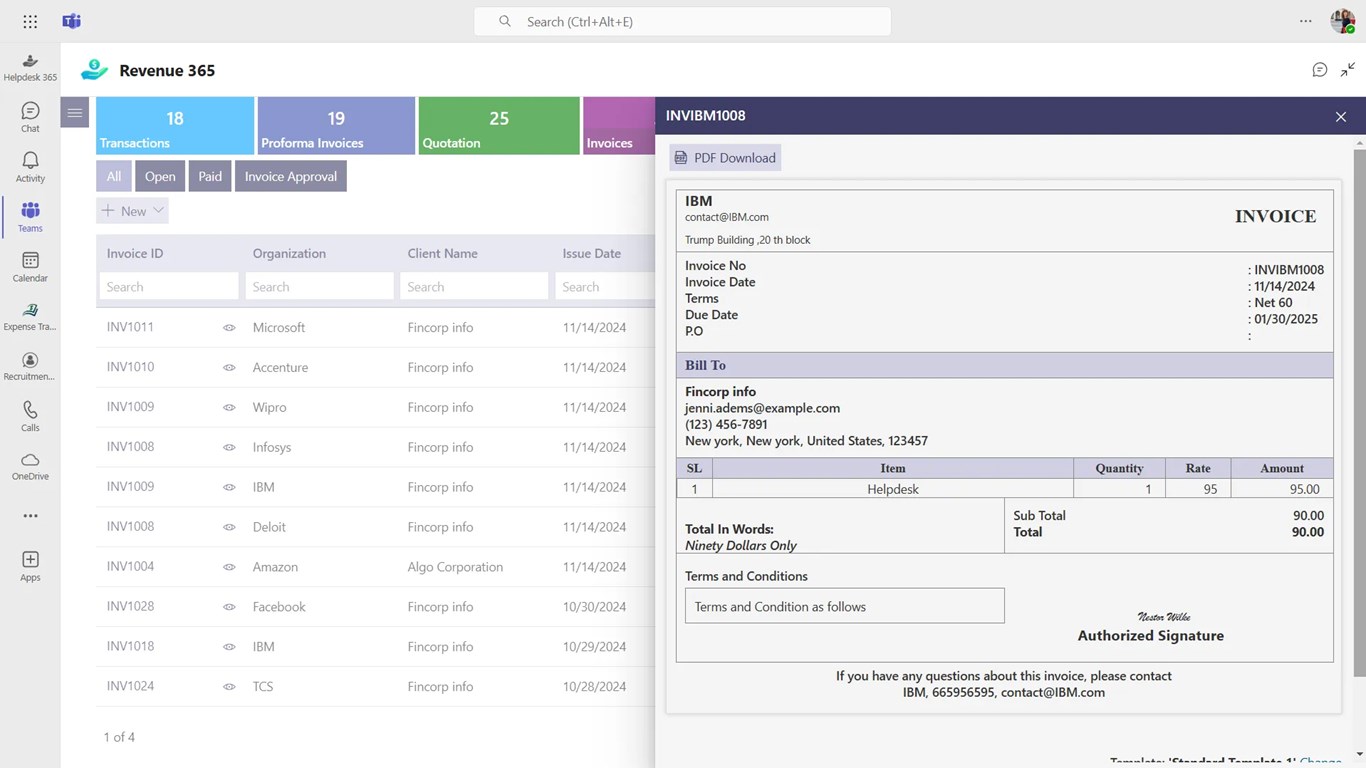This screenshot has width=1366, height=768.
Task: Click the Microsoft Teams logo icon
Action: [71, 21]
